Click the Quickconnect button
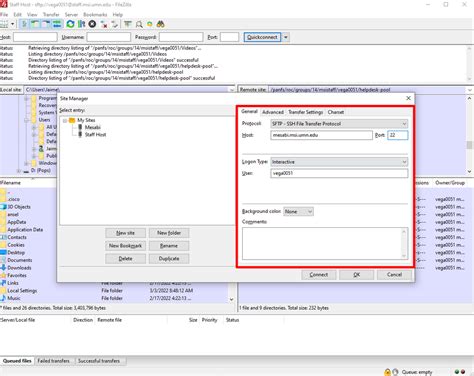474x376 pixels. point(262,37)
